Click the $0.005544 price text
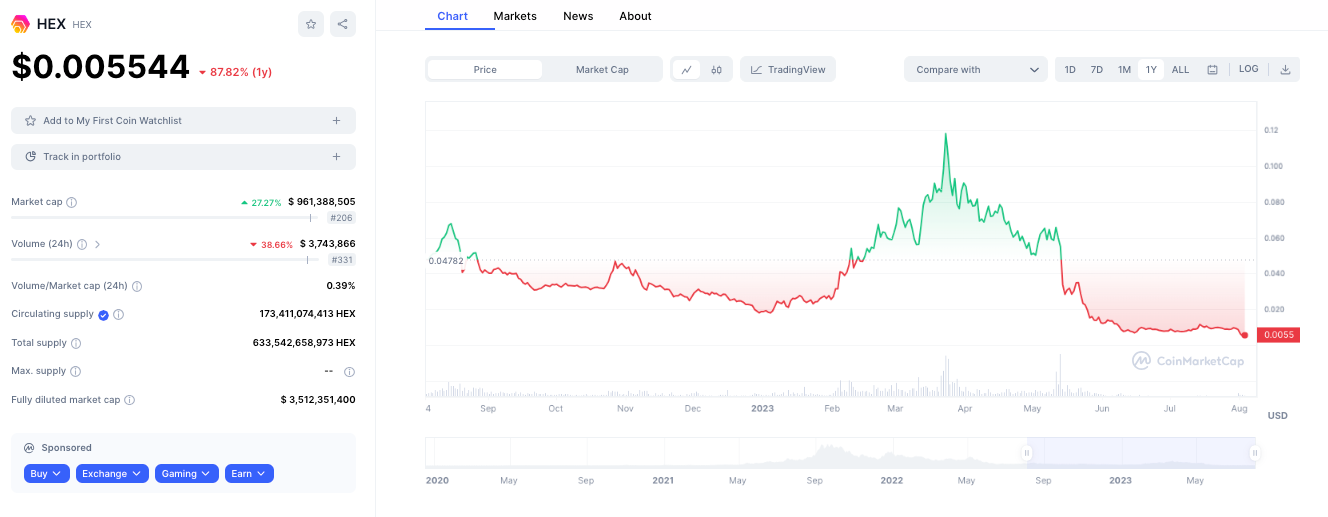The image size is (1328, 517). click(100, 67)
